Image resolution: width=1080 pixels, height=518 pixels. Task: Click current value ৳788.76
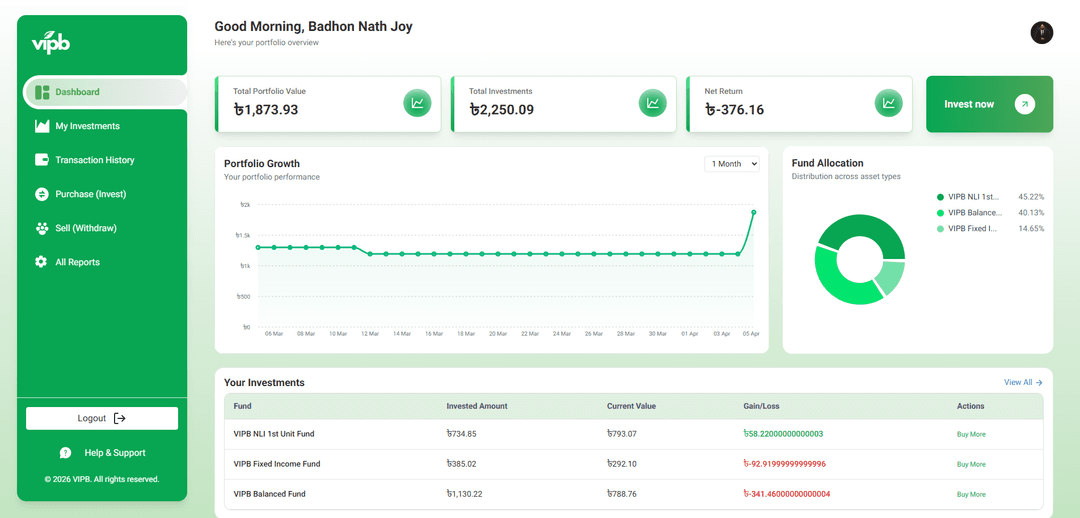622,494
